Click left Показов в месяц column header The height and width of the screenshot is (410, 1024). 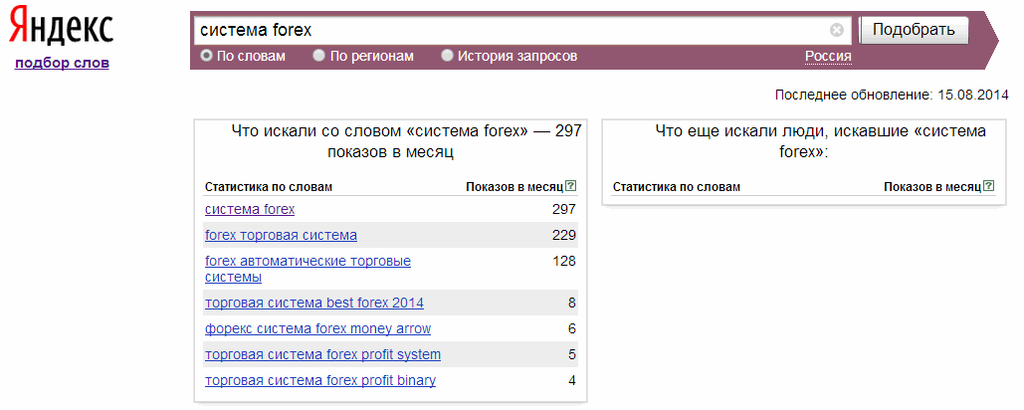[515, 187]
